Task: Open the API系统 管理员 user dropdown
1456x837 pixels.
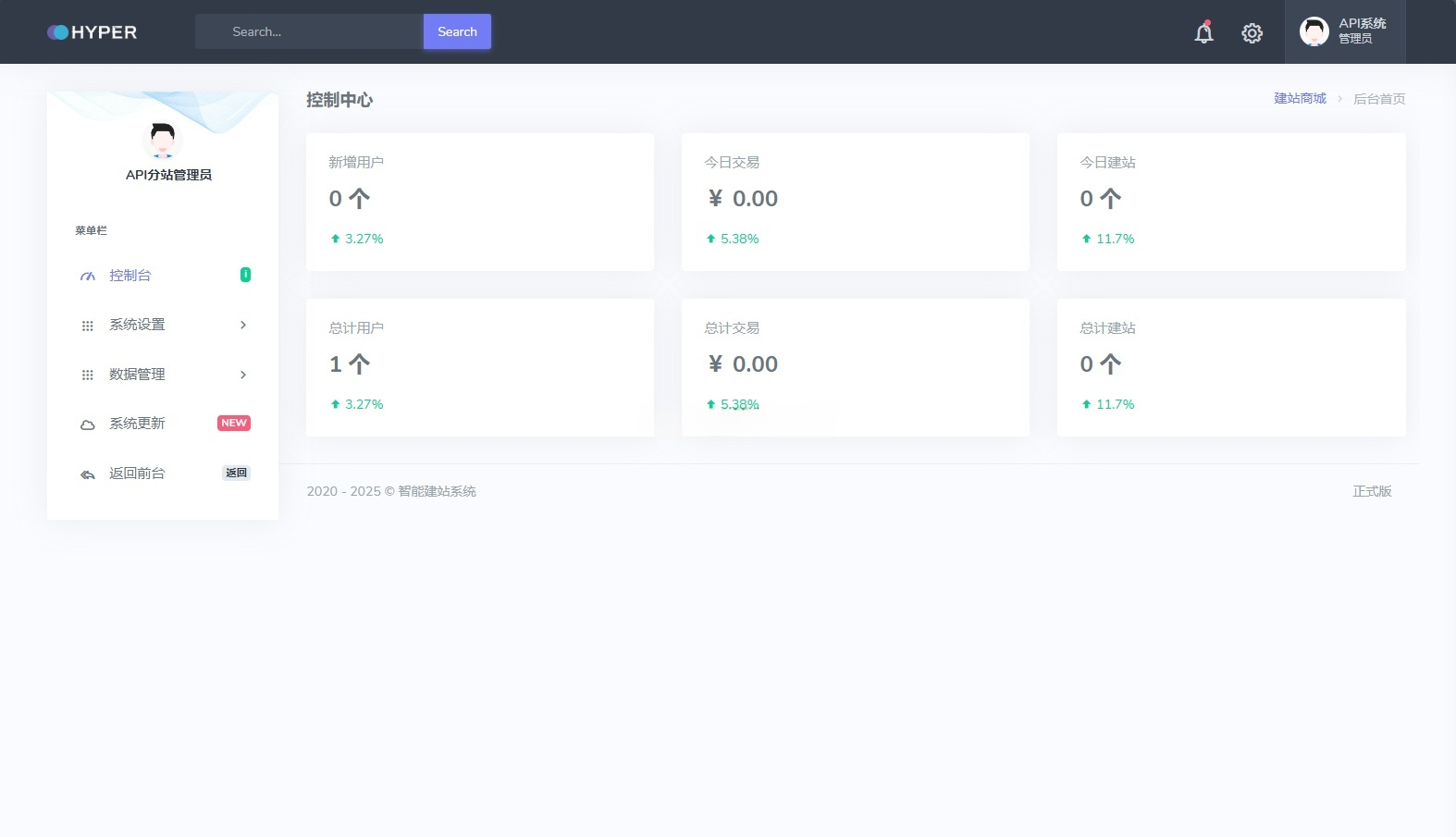Action: 1344,31
